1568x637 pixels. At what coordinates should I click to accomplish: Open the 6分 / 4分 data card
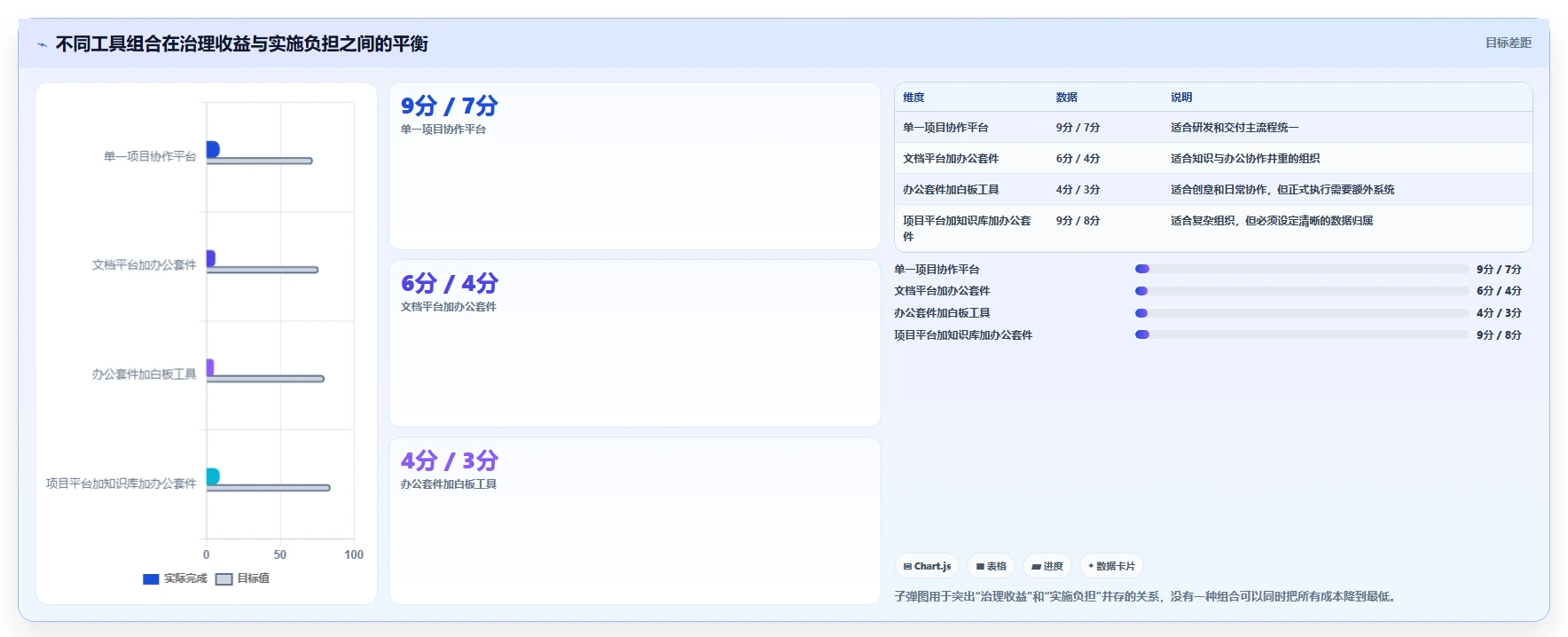pos(635,343)
